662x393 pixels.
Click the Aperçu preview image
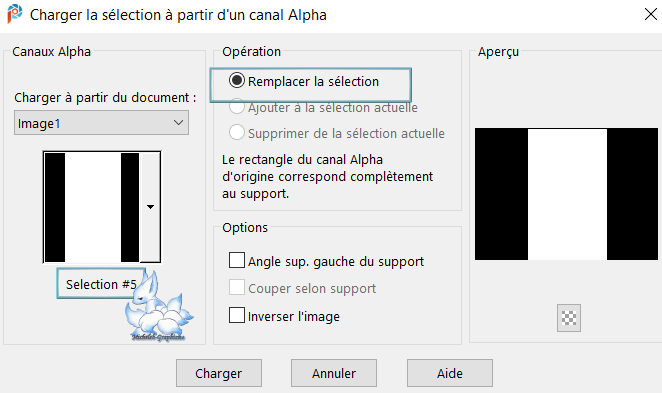566,194
